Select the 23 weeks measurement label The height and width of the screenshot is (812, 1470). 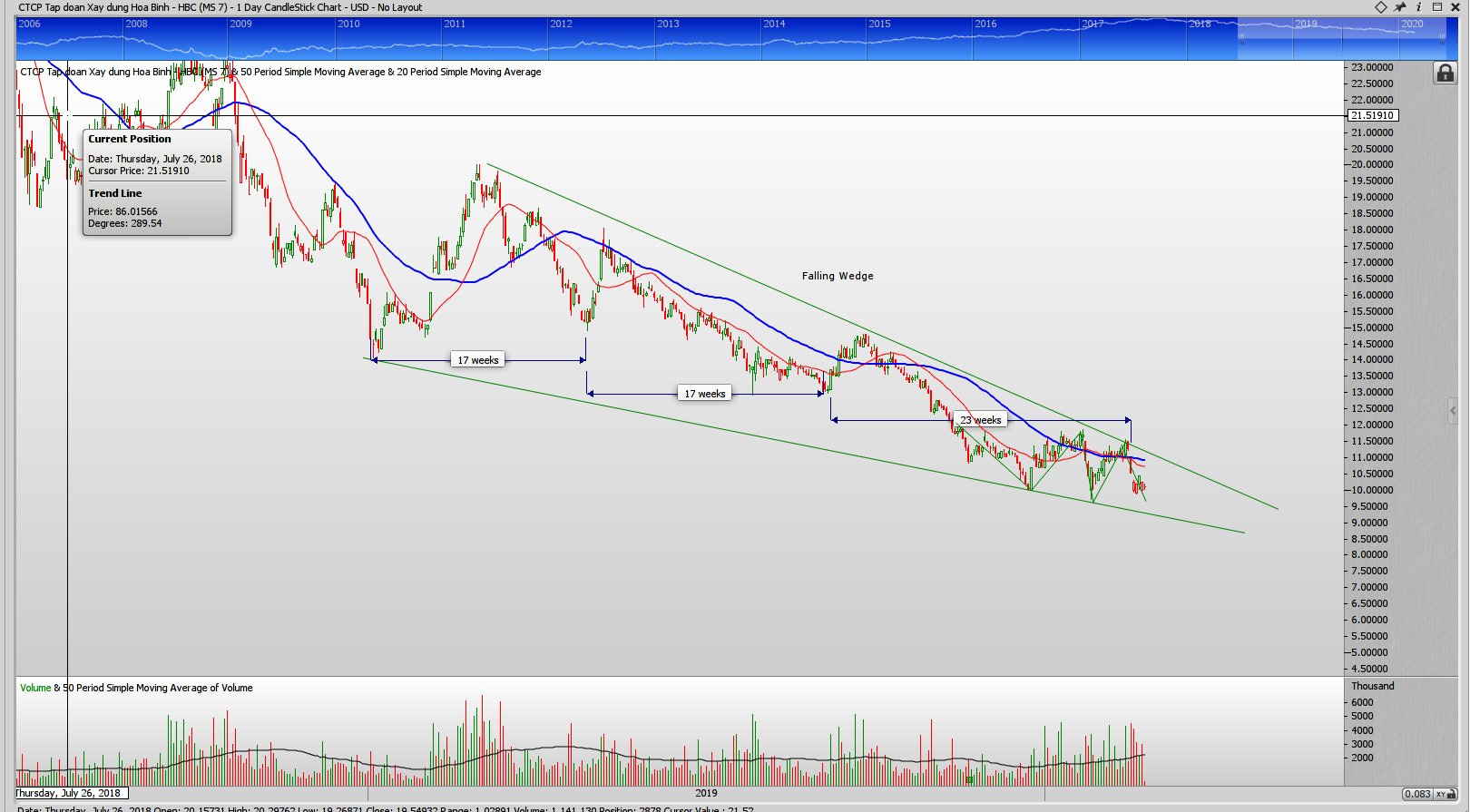click(x=980, y=420)
